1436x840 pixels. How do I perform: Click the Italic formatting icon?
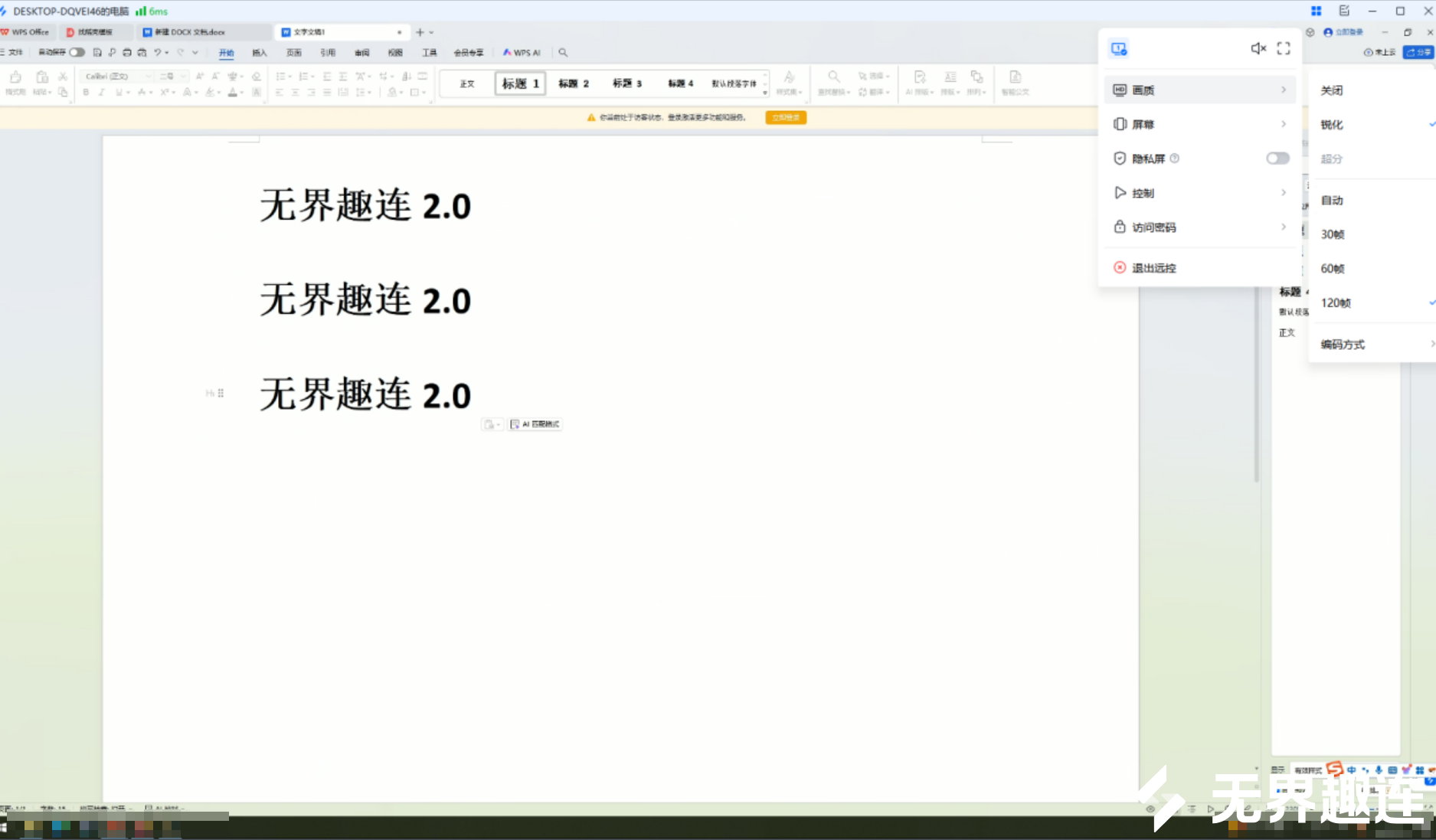(x=101, y=93)
